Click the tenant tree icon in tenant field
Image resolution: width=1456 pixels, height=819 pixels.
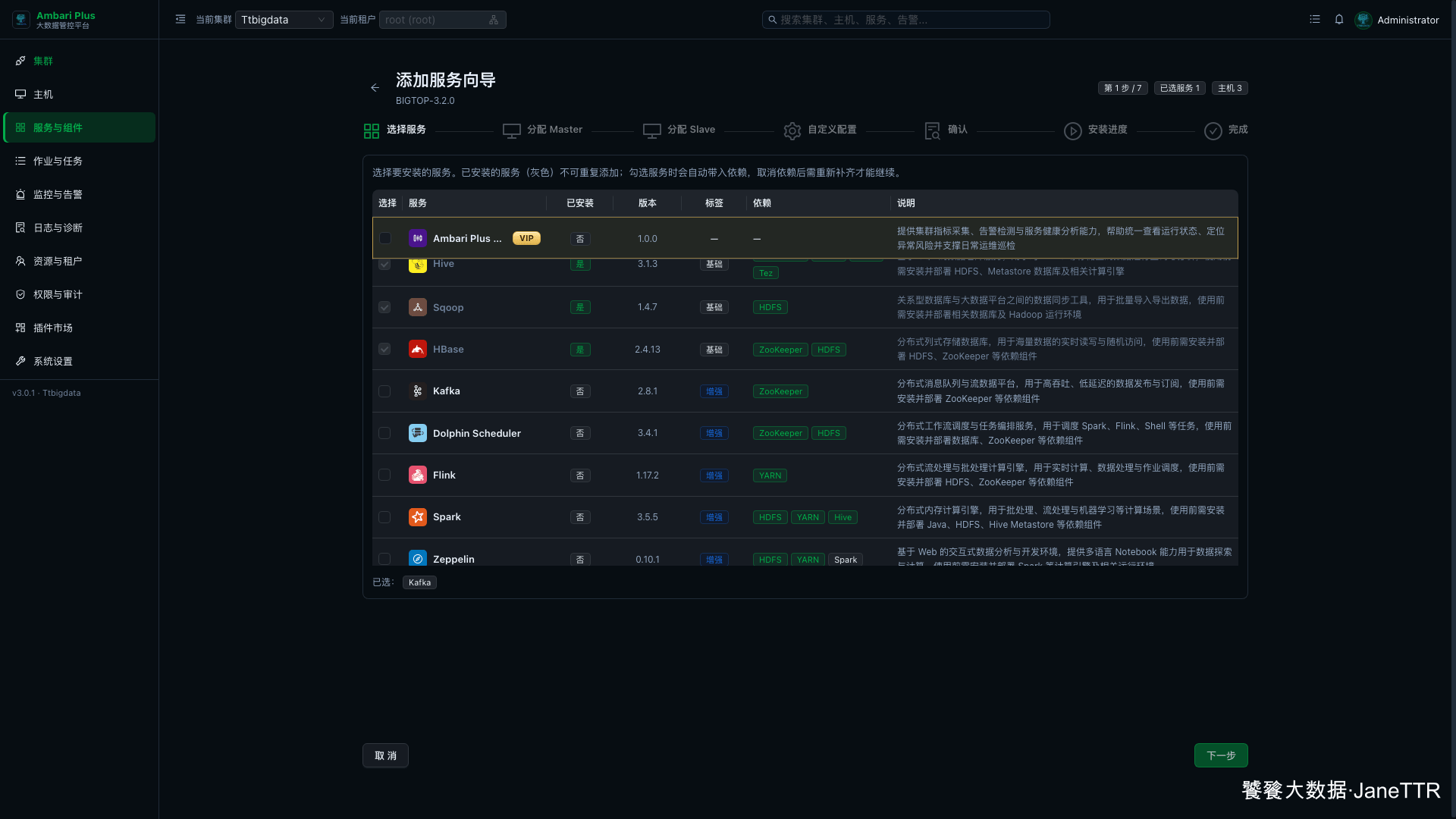(494, 20)
